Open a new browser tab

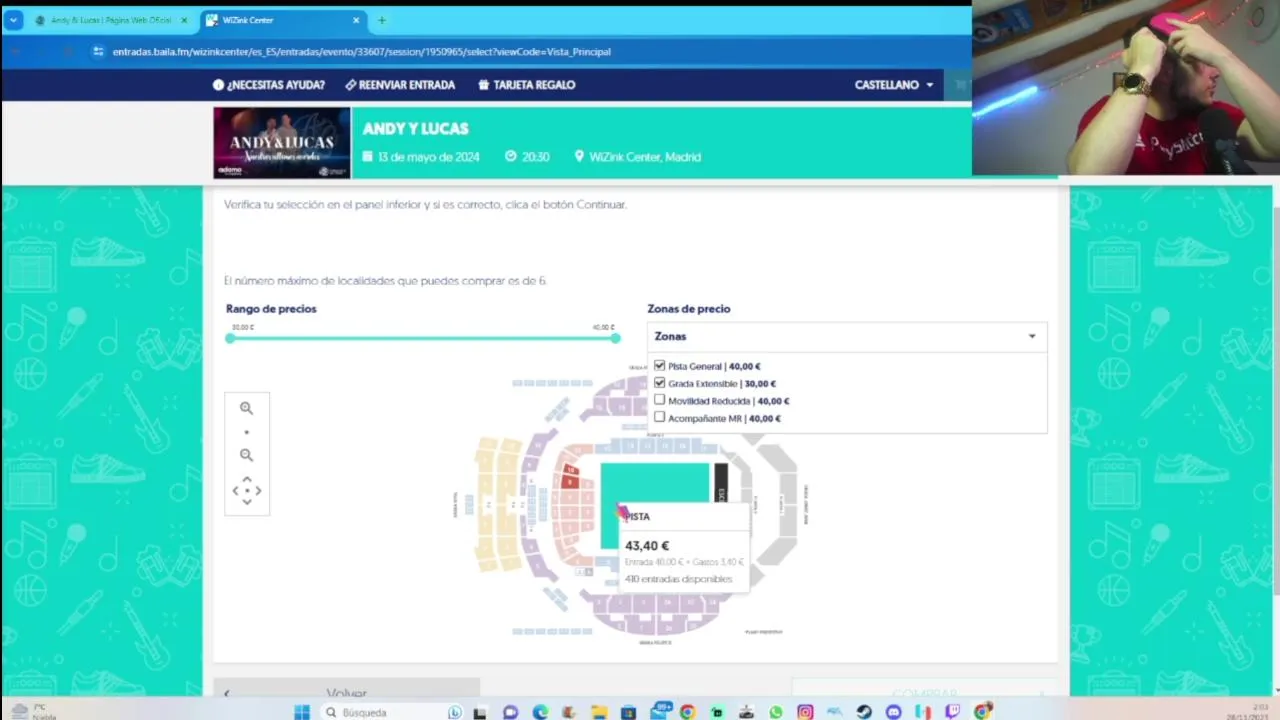(381, 20)
